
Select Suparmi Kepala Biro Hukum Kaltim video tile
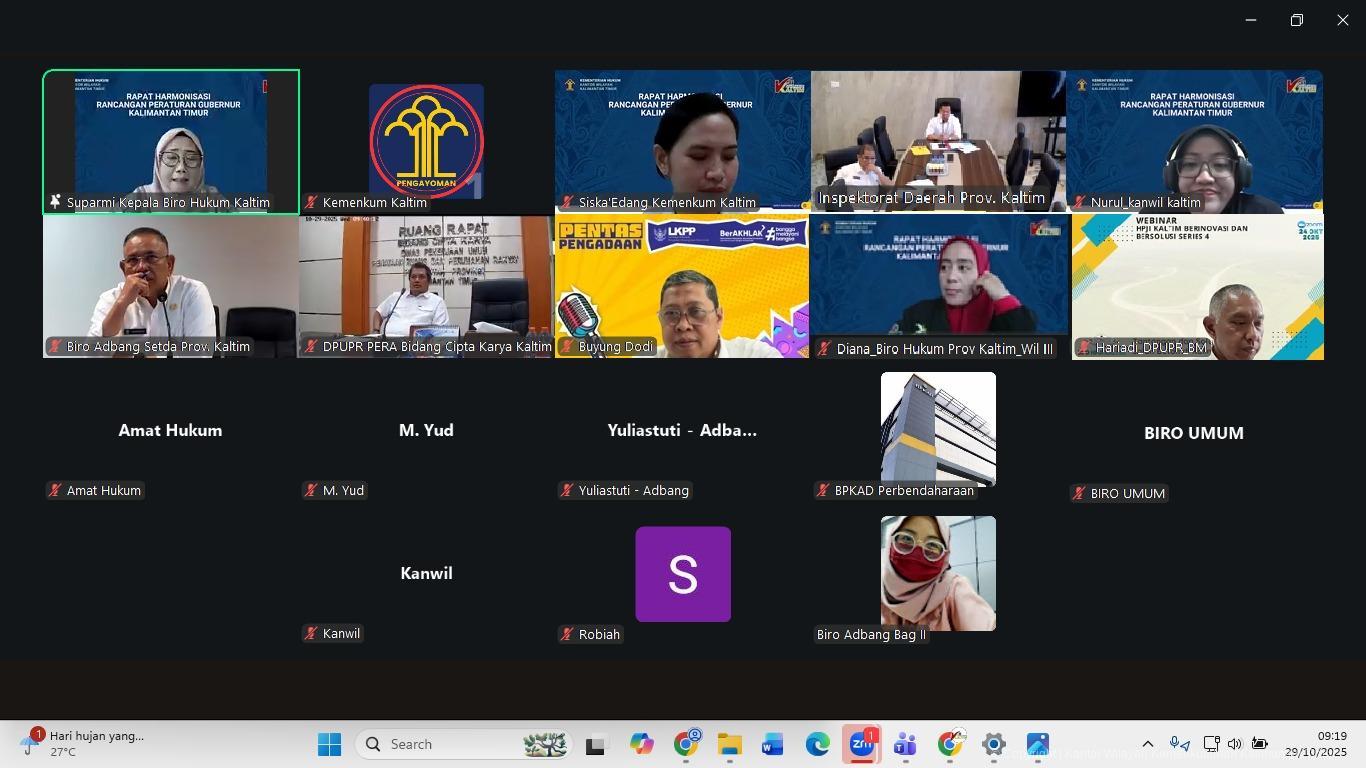coord(171,140)
